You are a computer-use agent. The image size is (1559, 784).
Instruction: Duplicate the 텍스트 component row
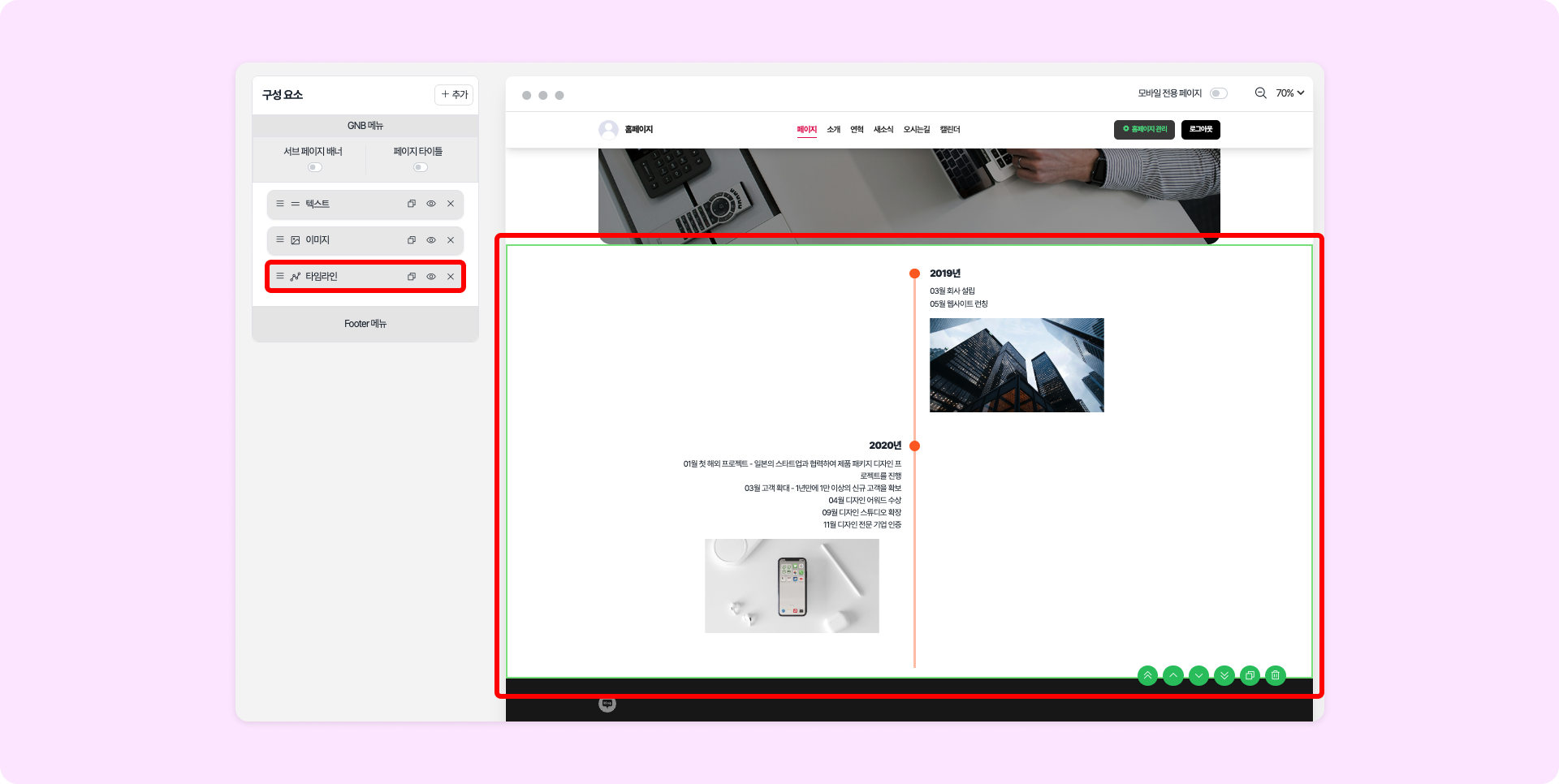[412, 204]
